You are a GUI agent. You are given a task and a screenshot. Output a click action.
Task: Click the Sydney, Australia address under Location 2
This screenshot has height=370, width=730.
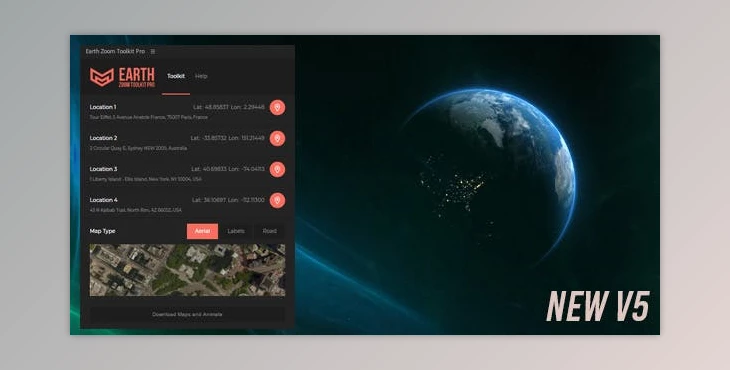coord(138,148)
